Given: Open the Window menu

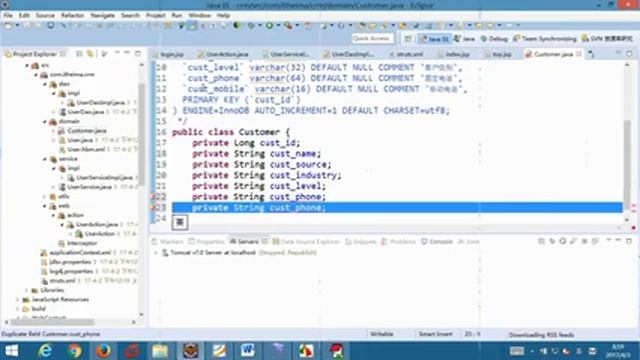Looking at the screenshot, I should click(x=199, y=15).
